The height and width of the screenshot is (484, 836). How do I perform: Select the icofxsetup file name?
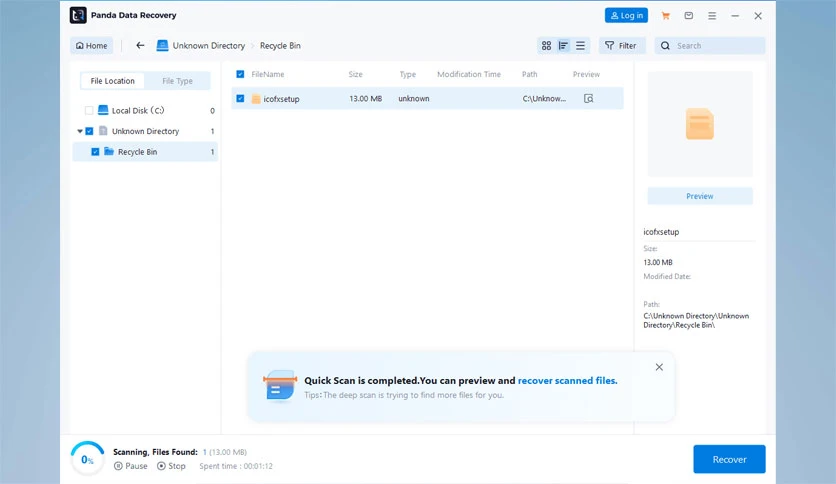(282, 99)
